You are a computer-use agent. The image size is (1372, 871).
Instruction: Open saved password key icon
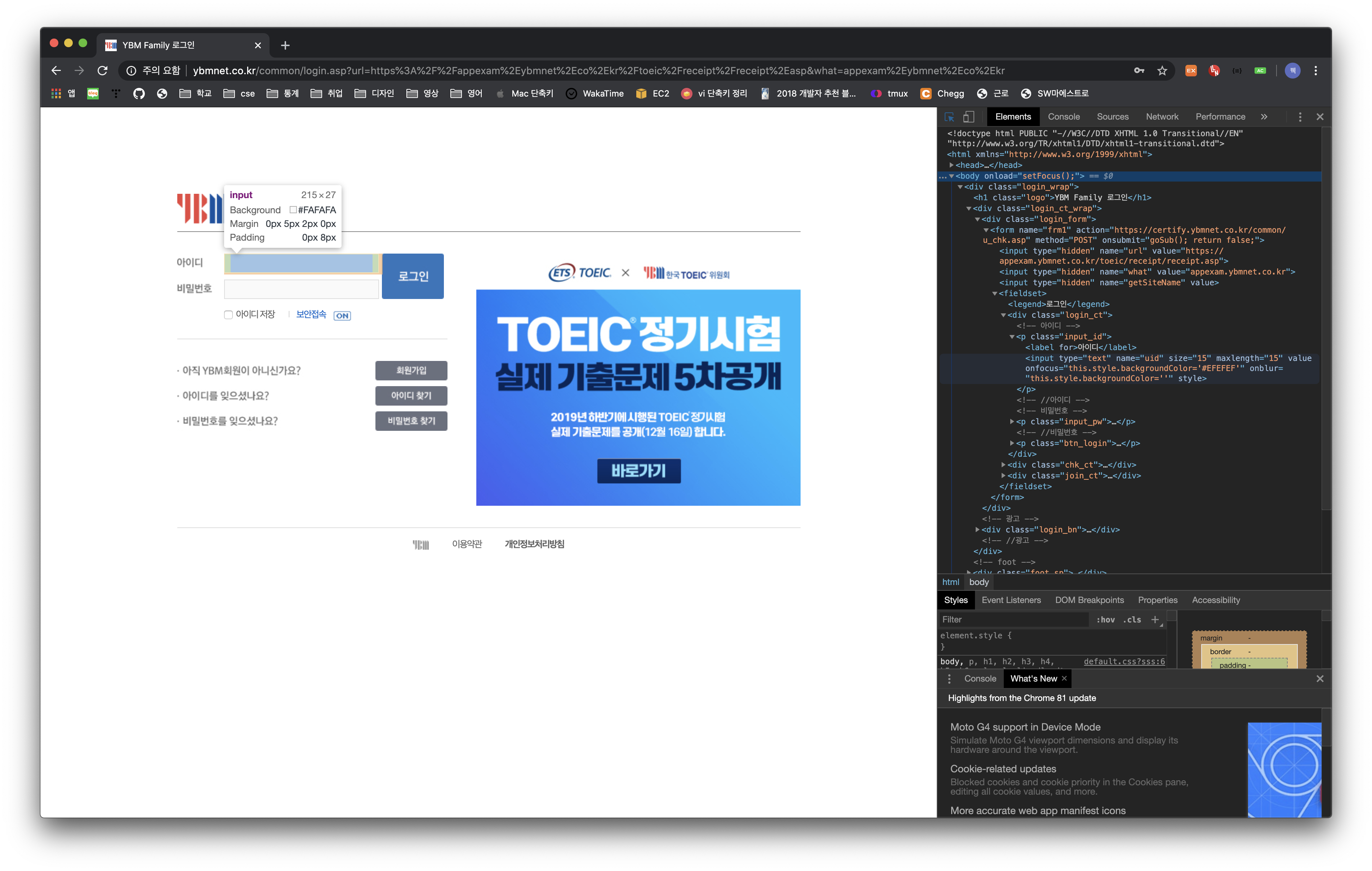[x=1139, y=71]
